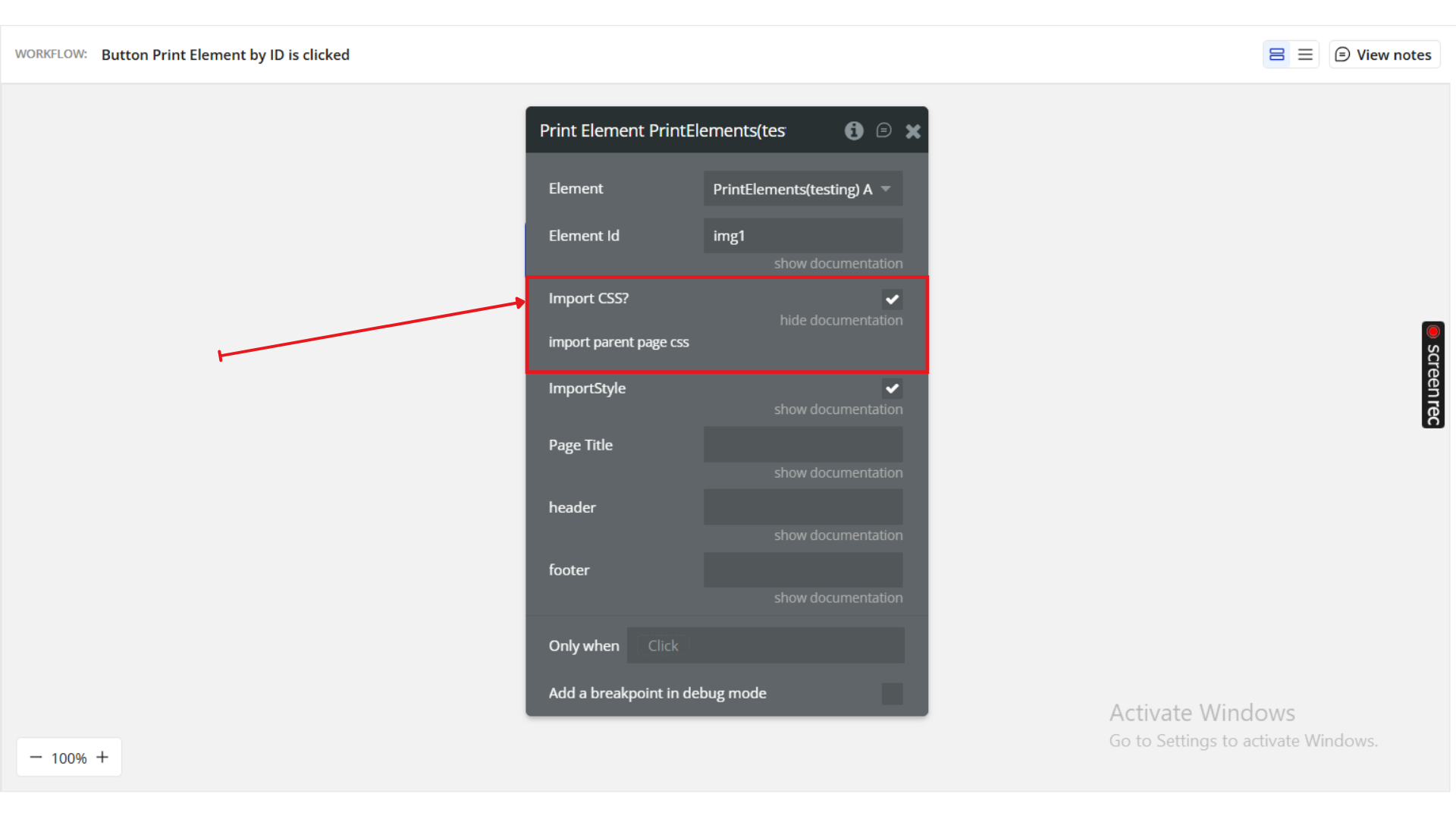Image resolution: width=1456 pixels, height=819 pixels.
Task: Click the footer text input field
Action: pos(802,570)
